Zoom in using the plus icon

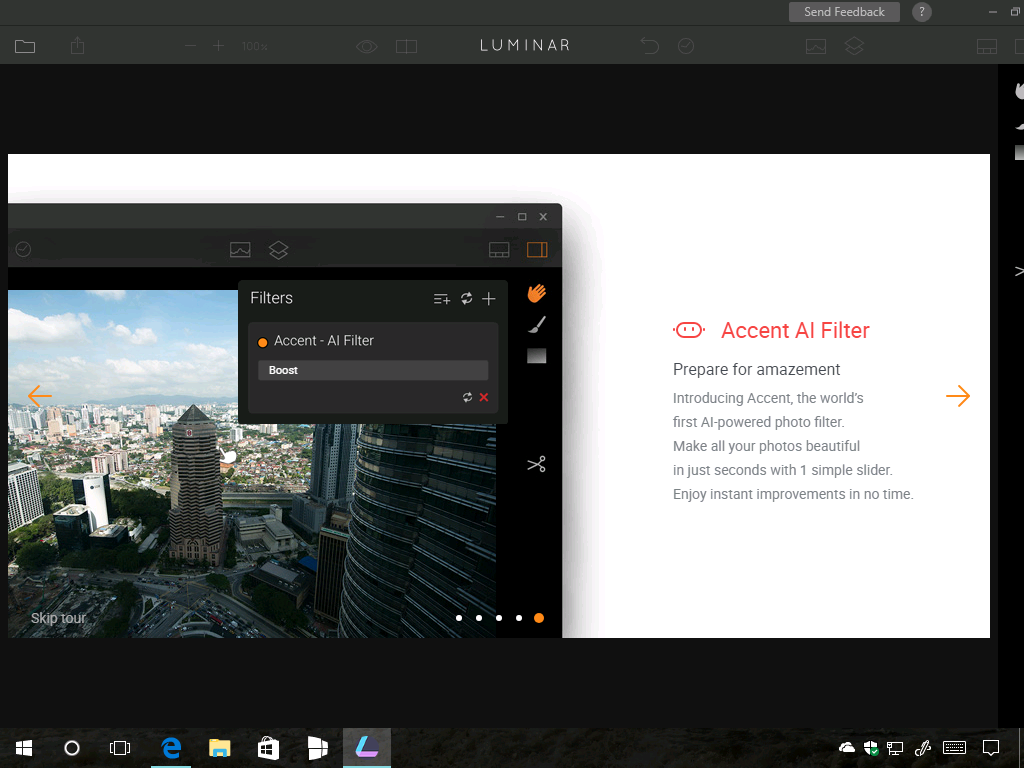pyautogui.click(x=218, y=46)
